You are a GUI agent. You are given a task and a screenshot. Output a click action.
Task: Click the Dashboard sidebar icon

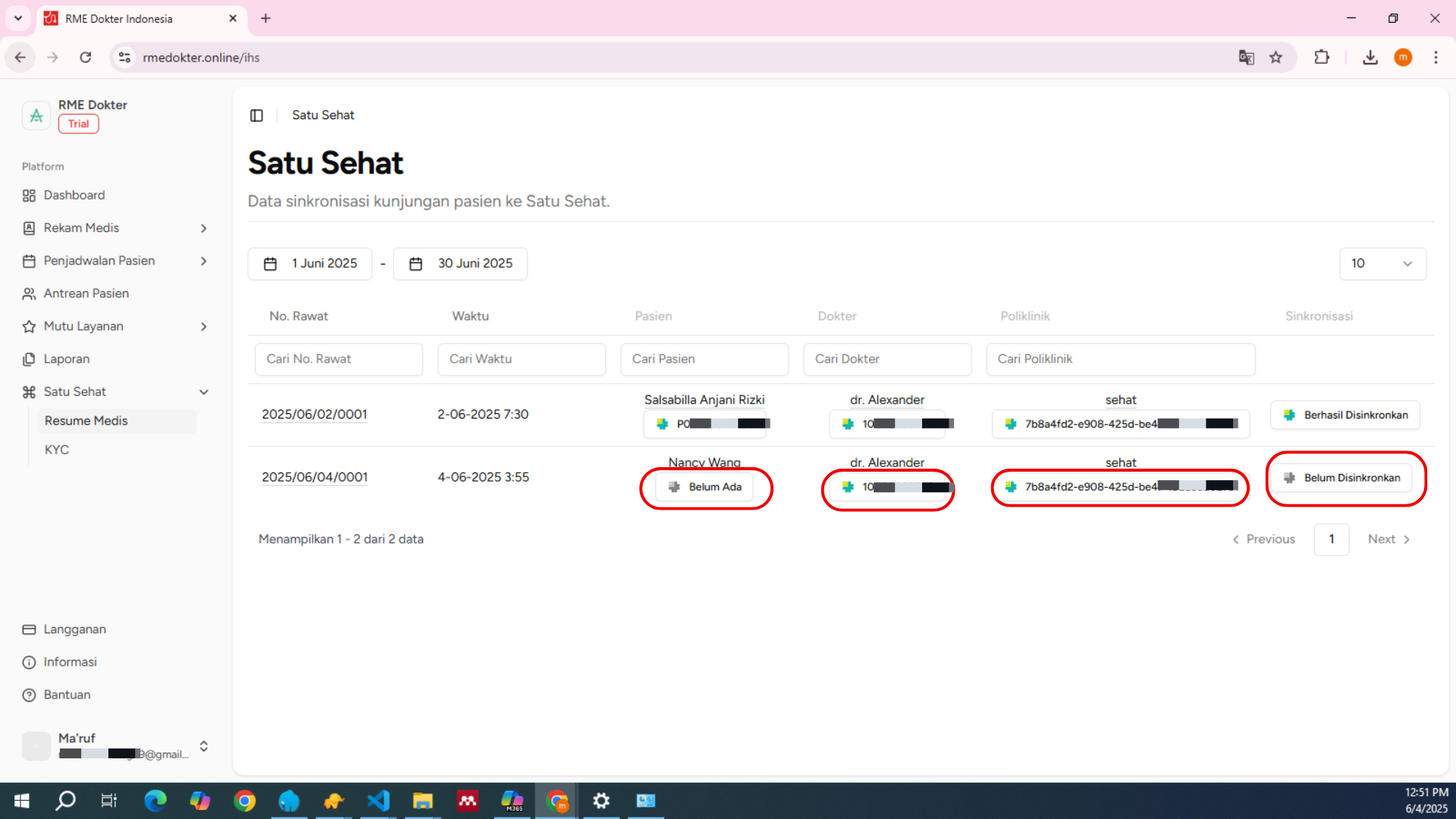[29, 196]
